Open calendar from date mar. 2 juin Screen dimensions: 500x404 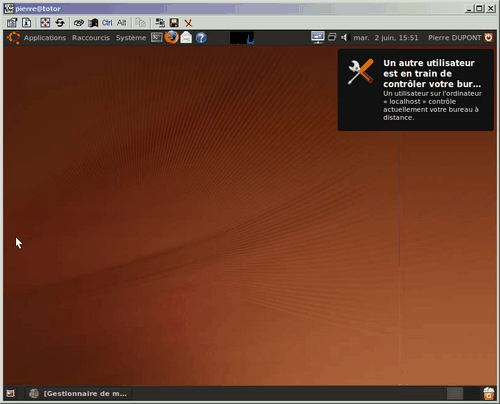(x=386, y=38)
